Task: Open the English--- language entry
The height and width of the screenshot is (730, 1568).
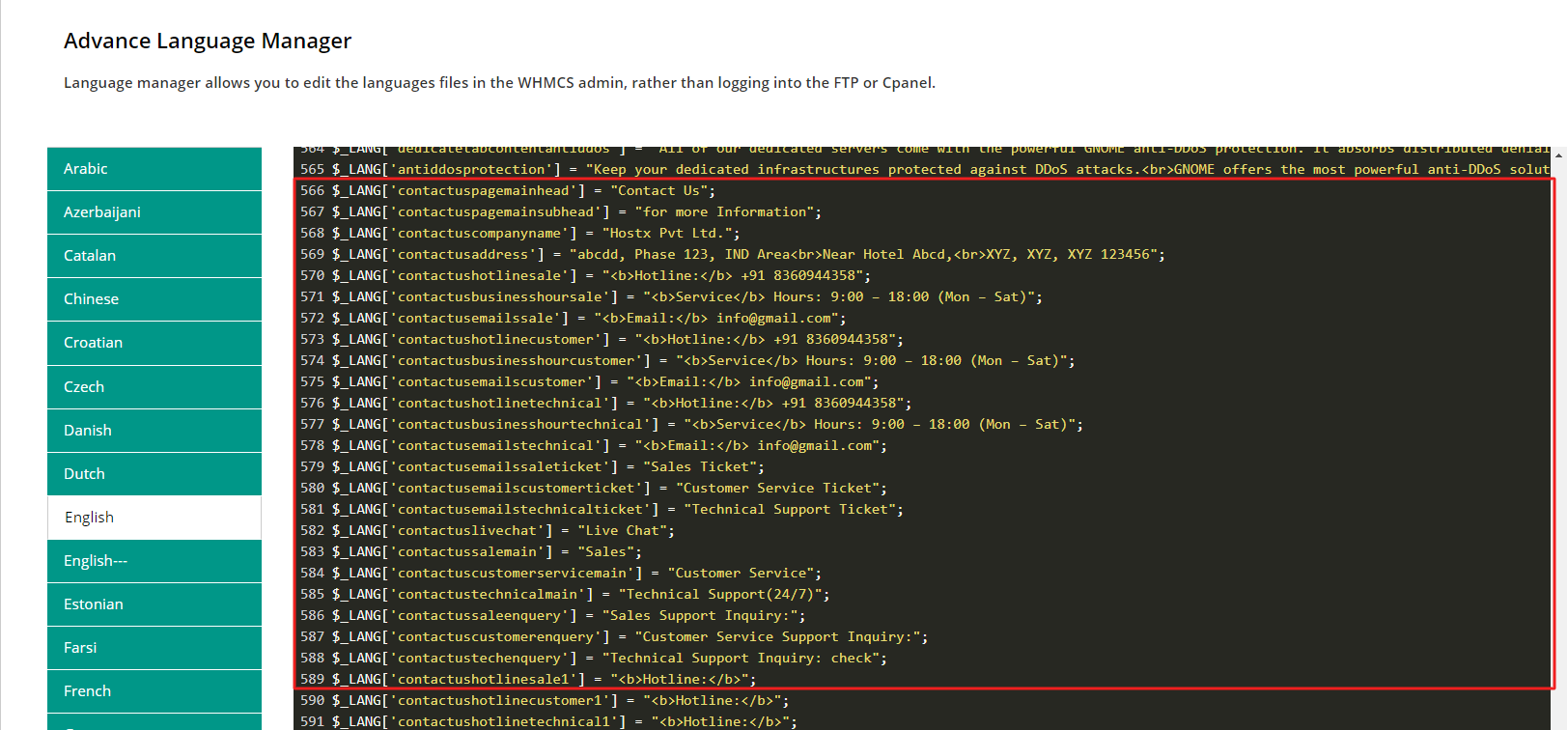Action: pos(154,561)
